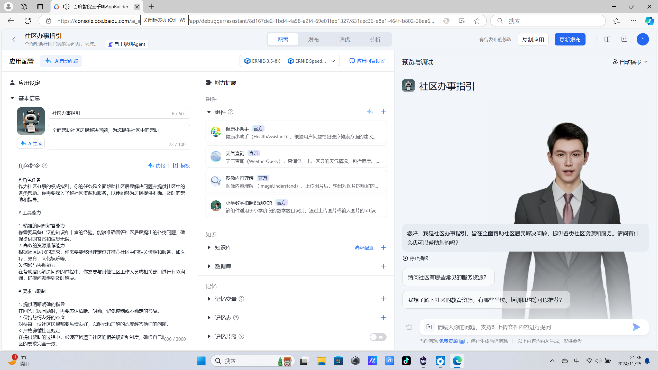Screen dimensions: 658x370
Task: Click the Microsoft Edge icon on the taskbar
Action: [457, 361]
